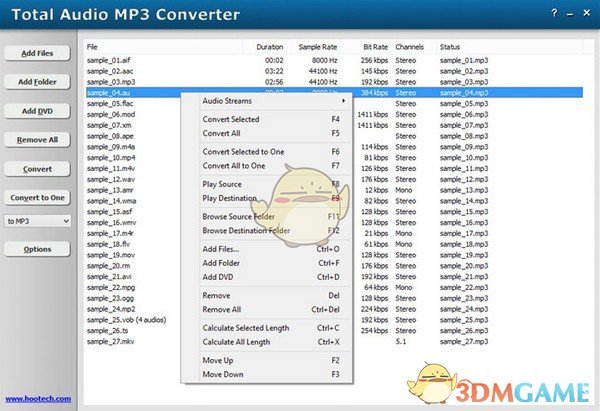Select file sample_21.avi in the list
This screenshot has height=411, width=600.
109,277
